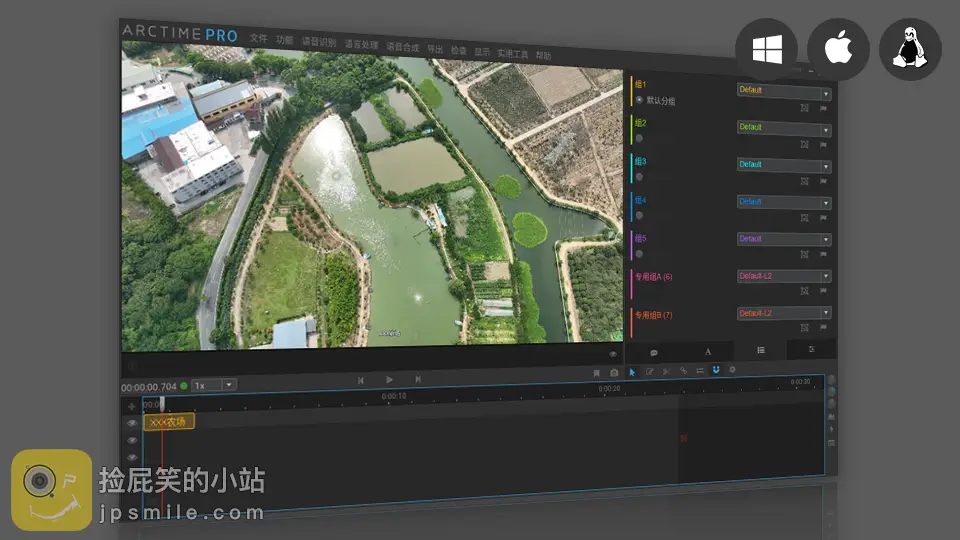960x540 pixels.
Task: Select the 组4 group radio button
Action: pos(639,215)
